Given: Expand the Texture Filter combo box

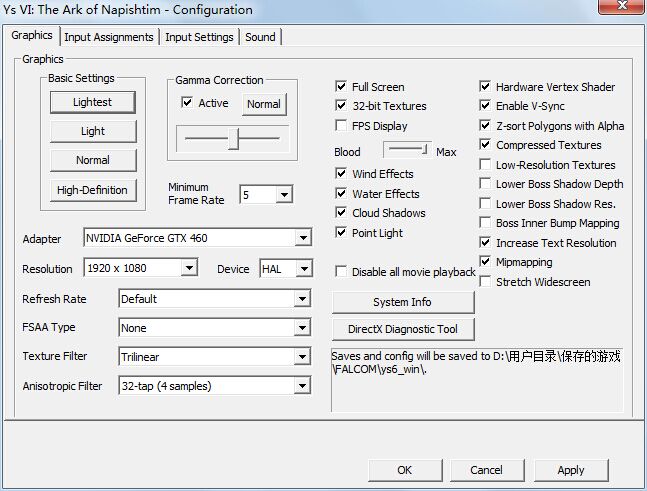Looking at the screenshot, I should point(302,357).
